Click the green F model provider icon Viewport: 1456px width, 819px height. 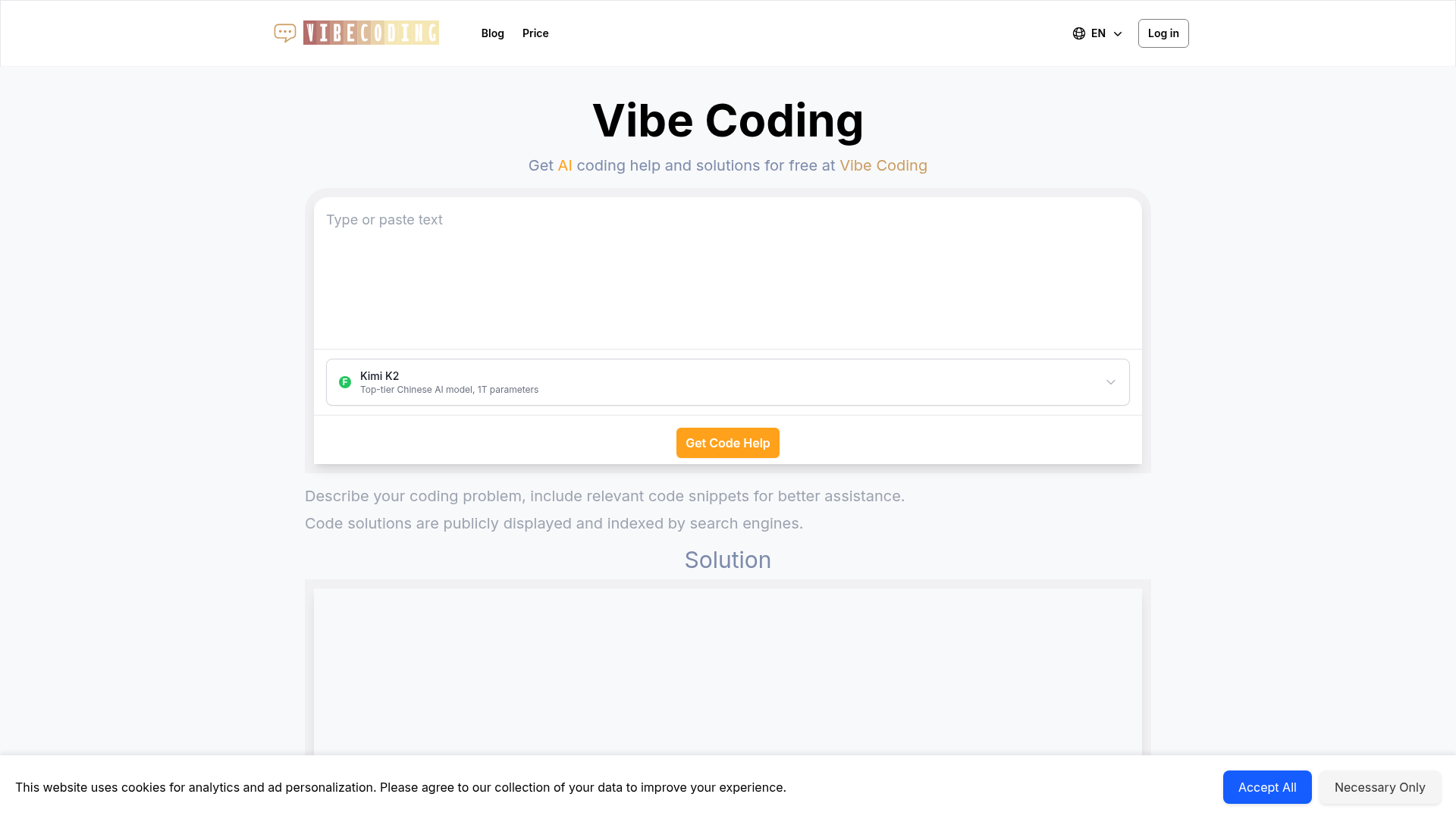[x=345, y=381]
